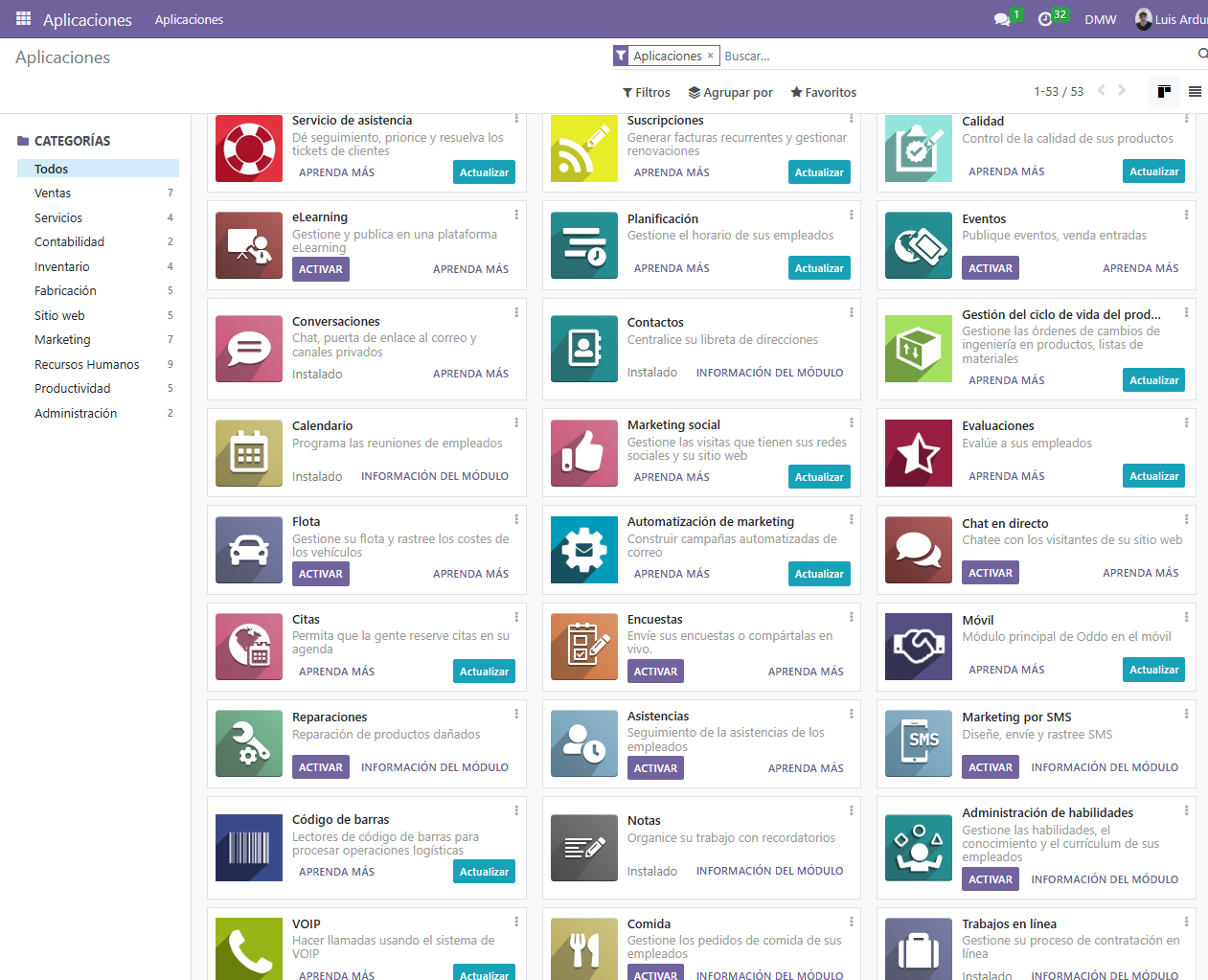This screenshot has width=1208, height=980.
Task: Open the Filtros dropdown
Action: pos(647,93)
